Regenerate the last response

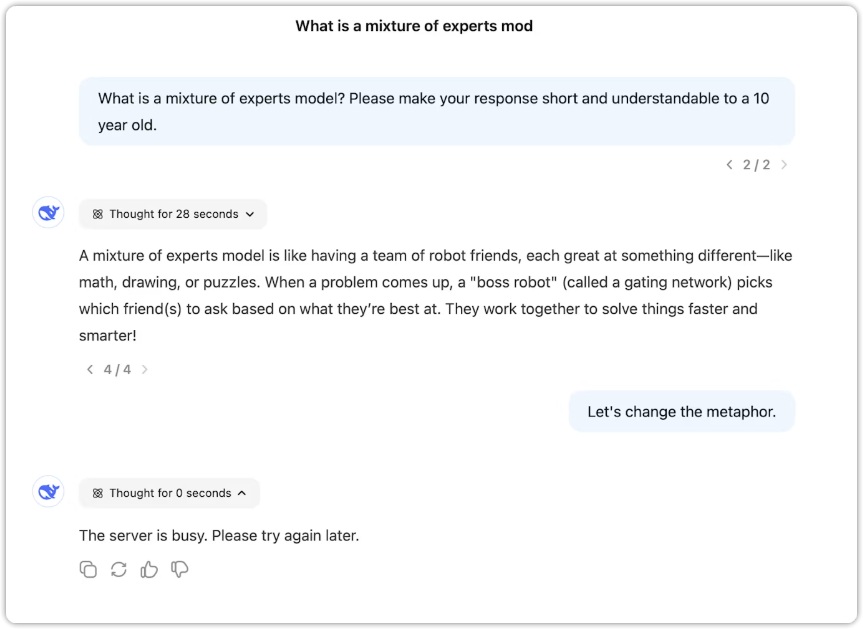click(x=118, y=569)
